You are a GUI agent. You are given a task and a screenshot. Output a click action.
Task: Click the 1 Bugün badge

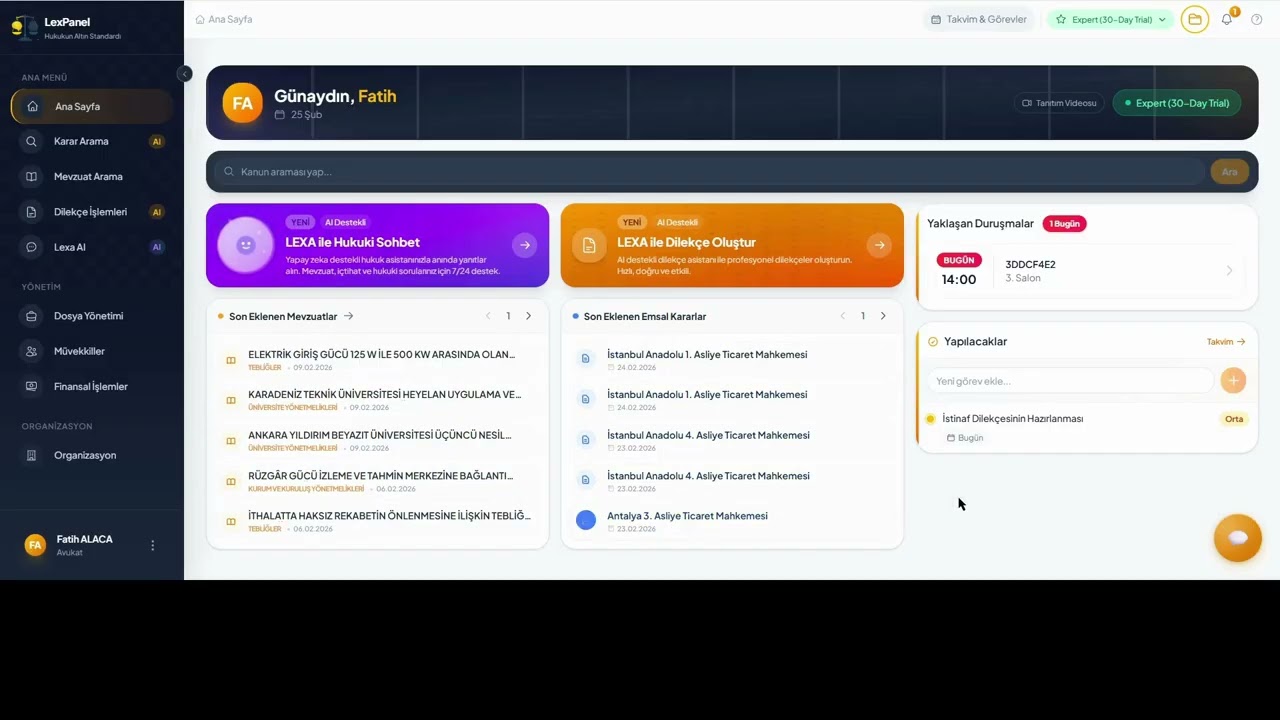coord(1064,224)
